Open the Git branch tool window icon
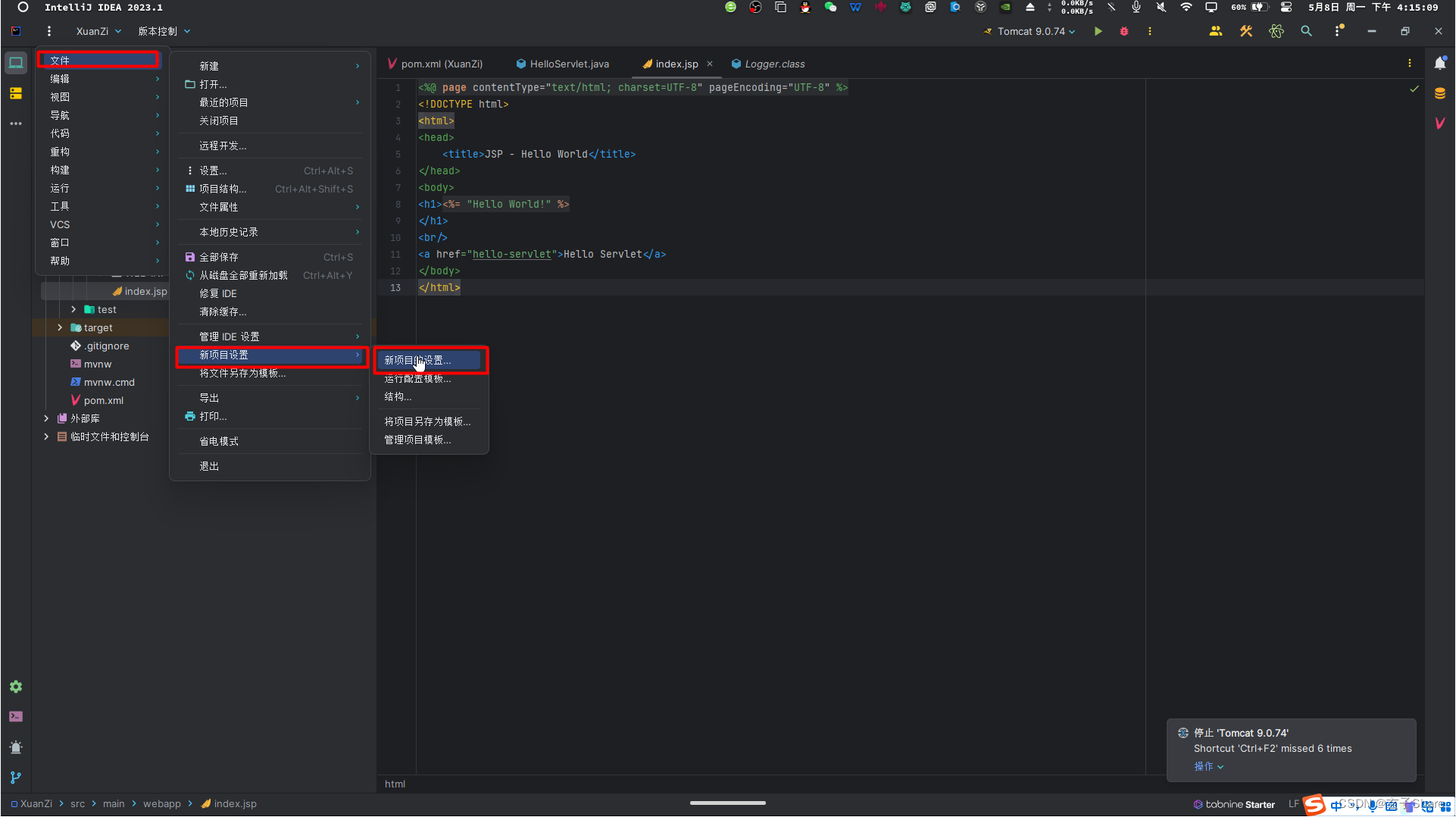 coord(16,777)
